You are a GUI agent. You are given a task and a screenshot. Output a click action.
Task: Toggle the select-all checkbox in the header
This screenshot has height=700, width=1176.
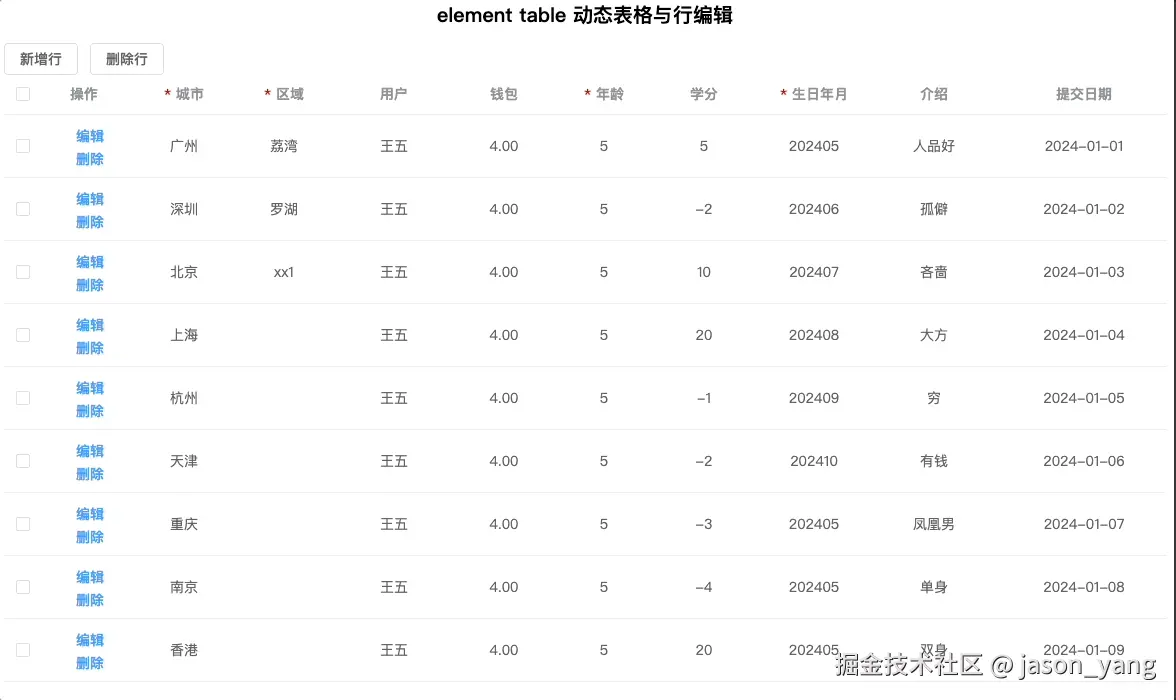(22, 93)
